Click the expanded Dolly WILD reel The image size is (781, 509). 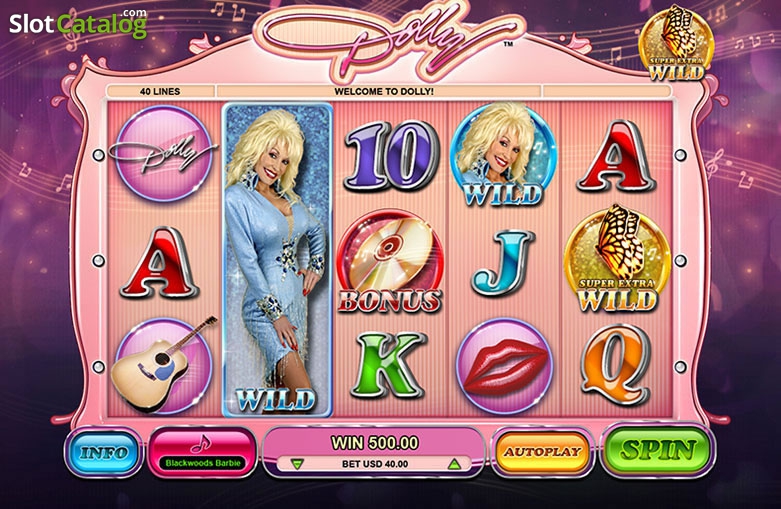(x=277, y=259)
